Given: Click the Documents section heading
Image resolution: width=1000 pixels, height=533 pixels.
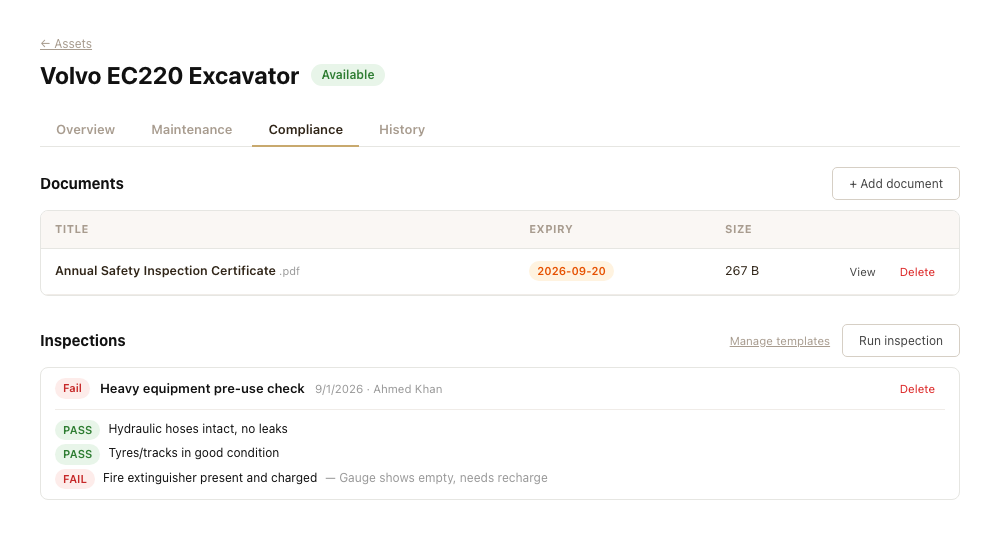Looking at the screenshot, I should 82,184.
